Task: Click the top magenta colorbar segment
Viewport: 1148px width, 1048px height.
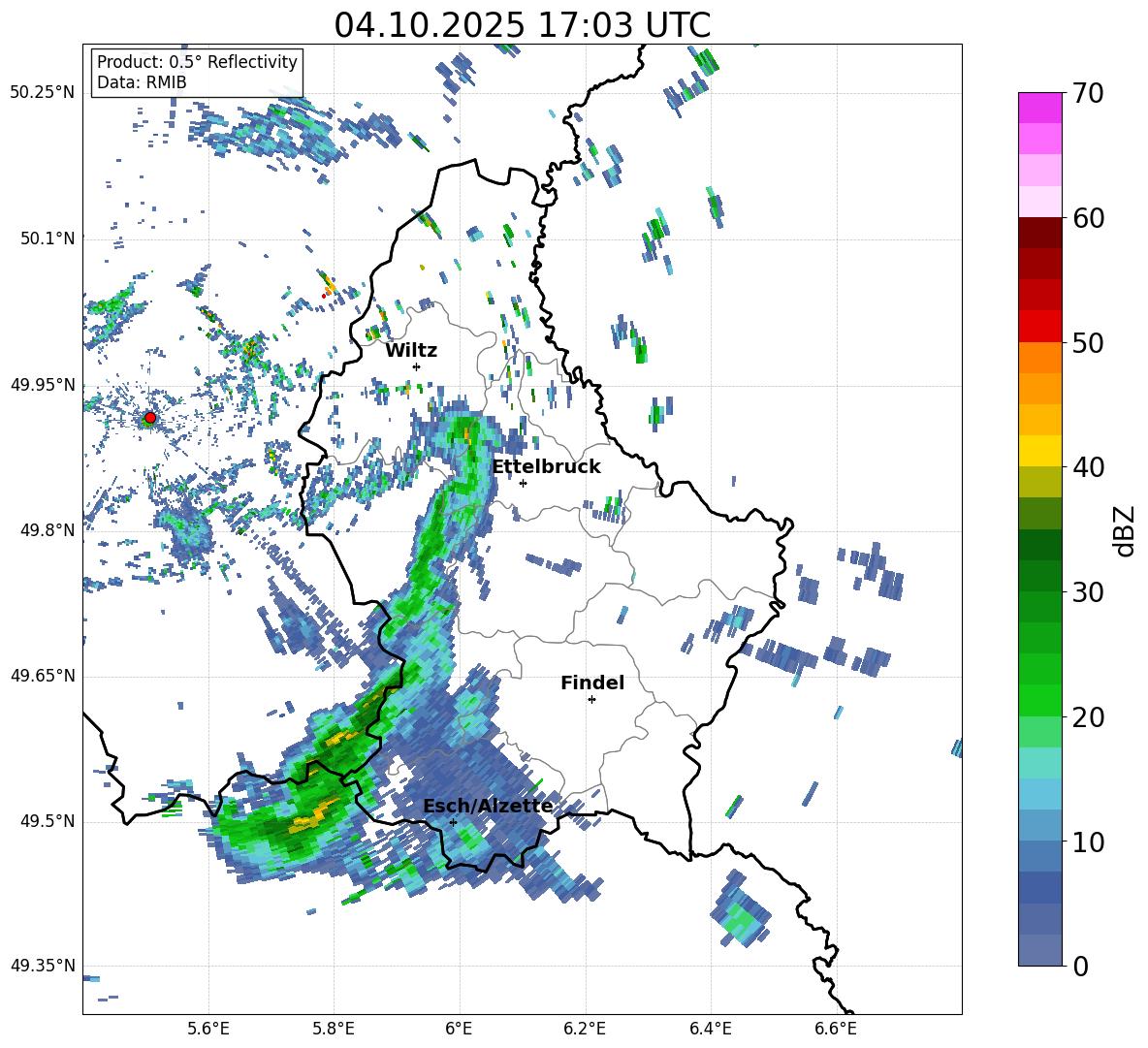Action: coord(1039,108)
